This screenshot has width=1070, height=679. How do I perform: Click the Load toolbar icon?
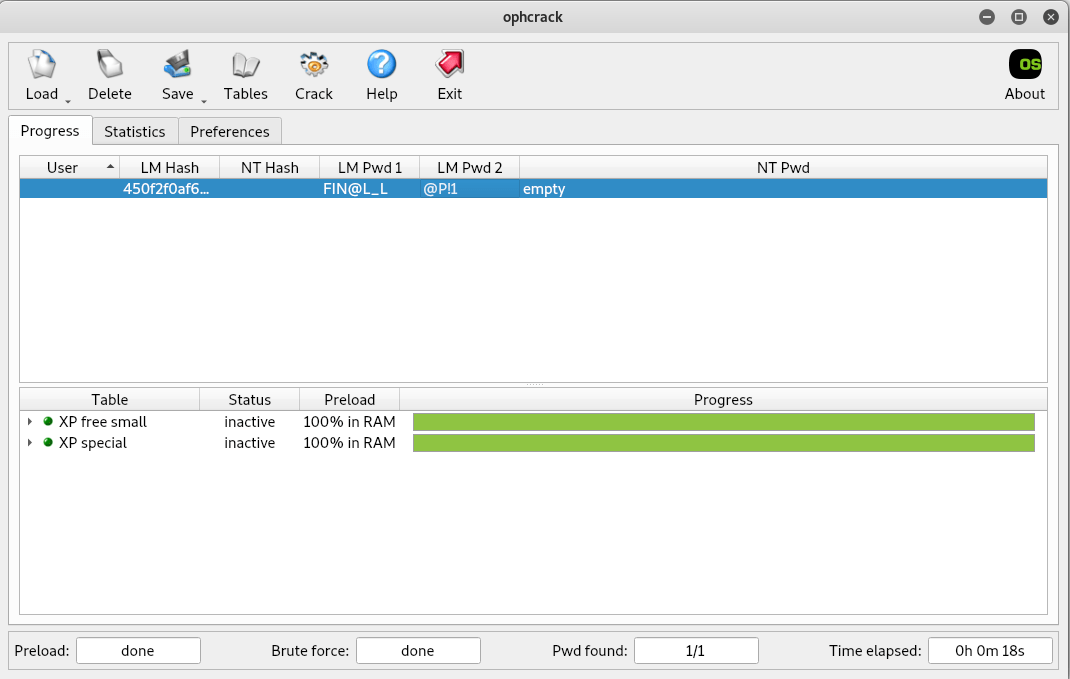(42, 66)
